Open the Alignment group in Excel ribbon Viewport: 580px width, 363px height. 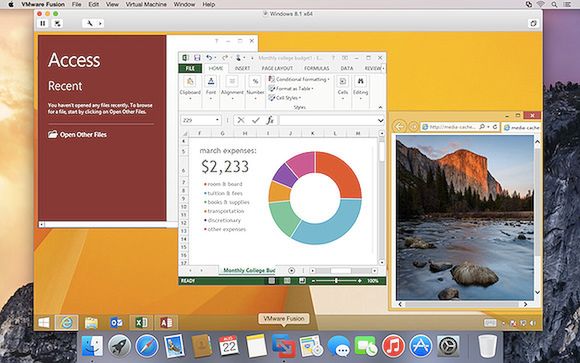pos(232,88)
